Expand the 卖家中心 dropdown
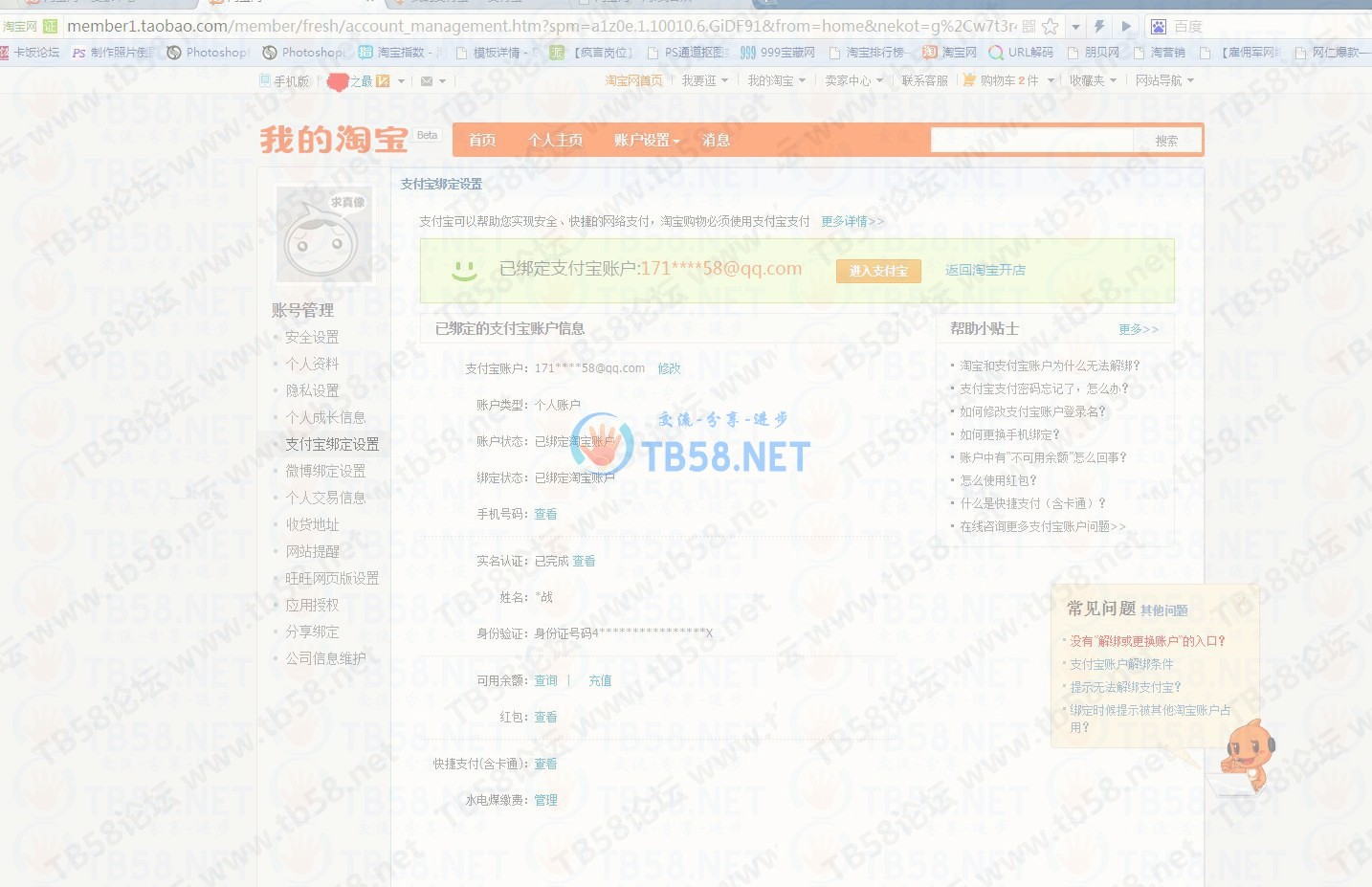 [x=854, y=80]
